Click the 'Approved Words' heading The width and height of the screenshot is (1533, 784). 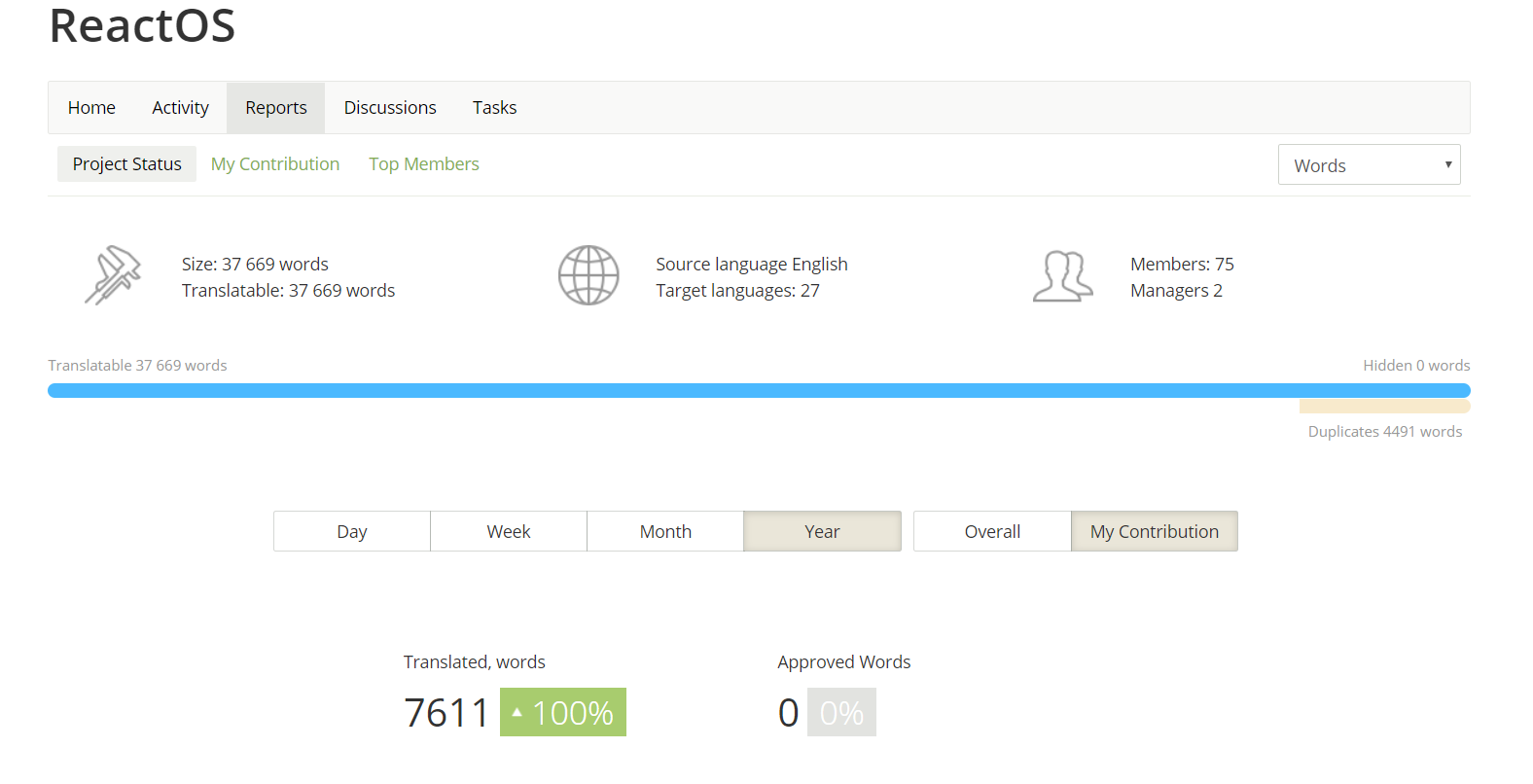(x=844, y=661)
